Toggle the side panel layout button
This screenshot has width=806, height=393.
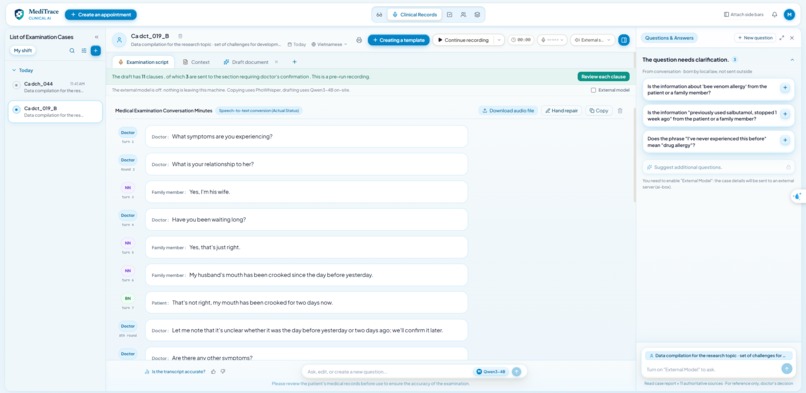tap(624, 40)
